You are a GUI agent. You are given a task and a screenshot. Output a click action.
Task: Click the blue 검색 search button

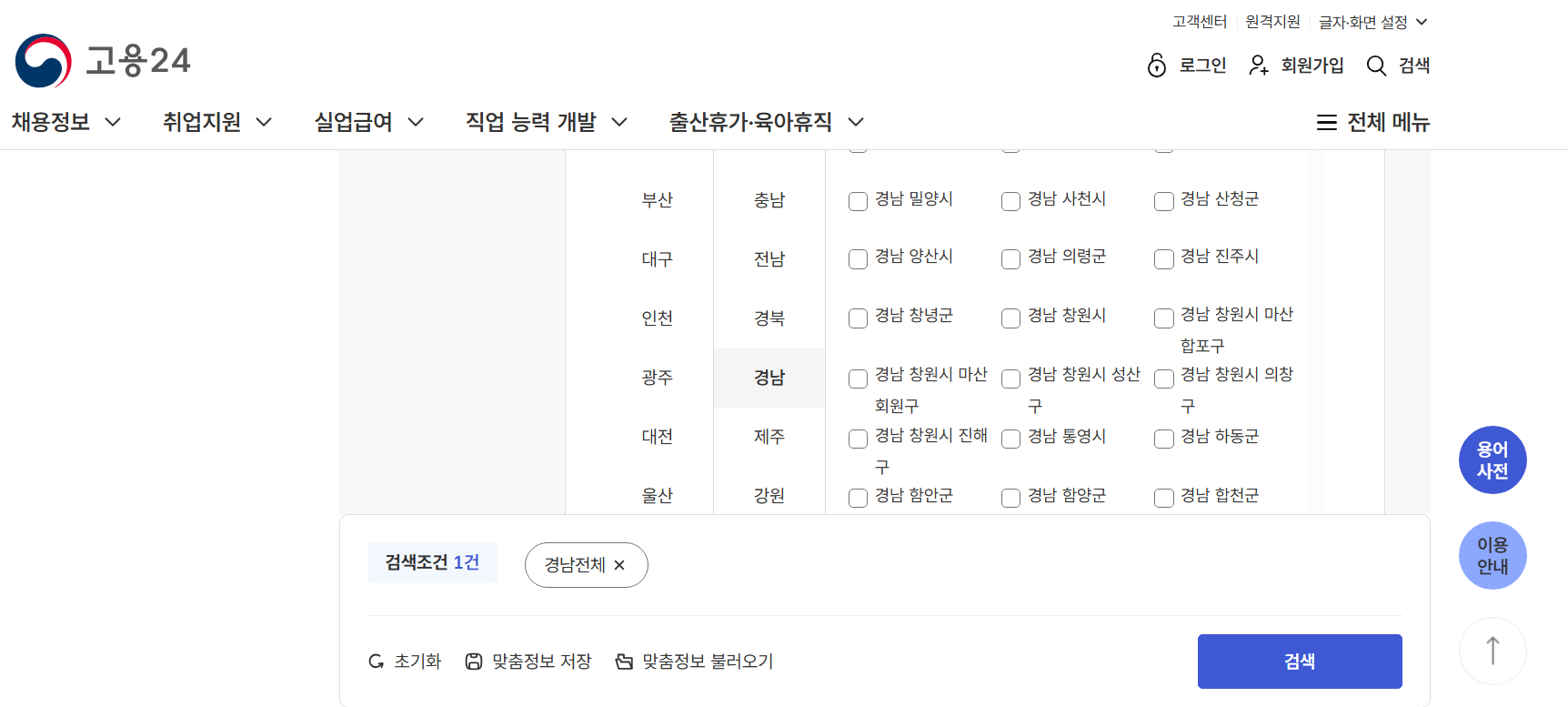coord(1299,662)
